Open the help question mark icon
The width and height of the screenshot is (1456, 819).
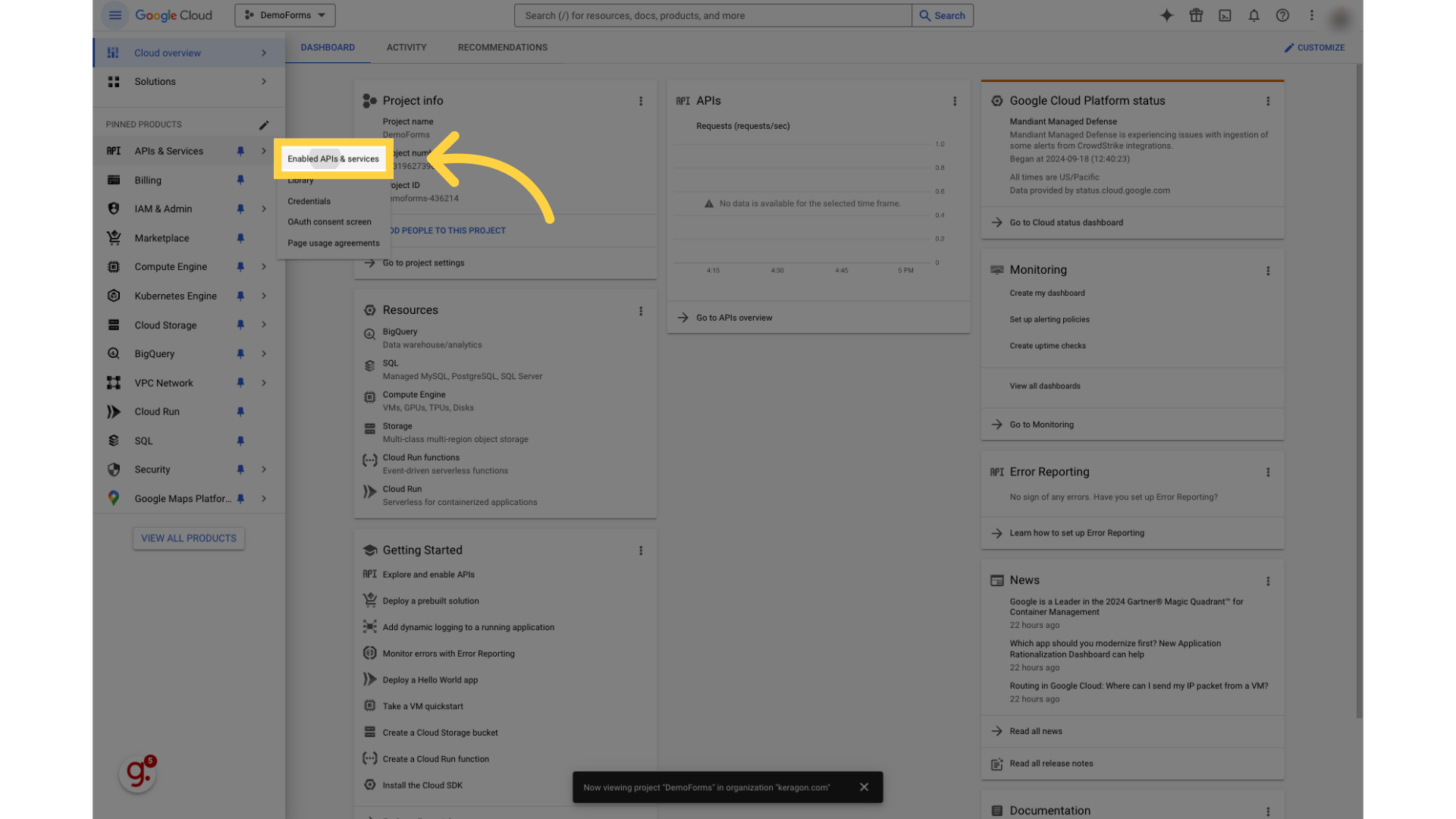pyautogui.click(x=1282, y=15)
